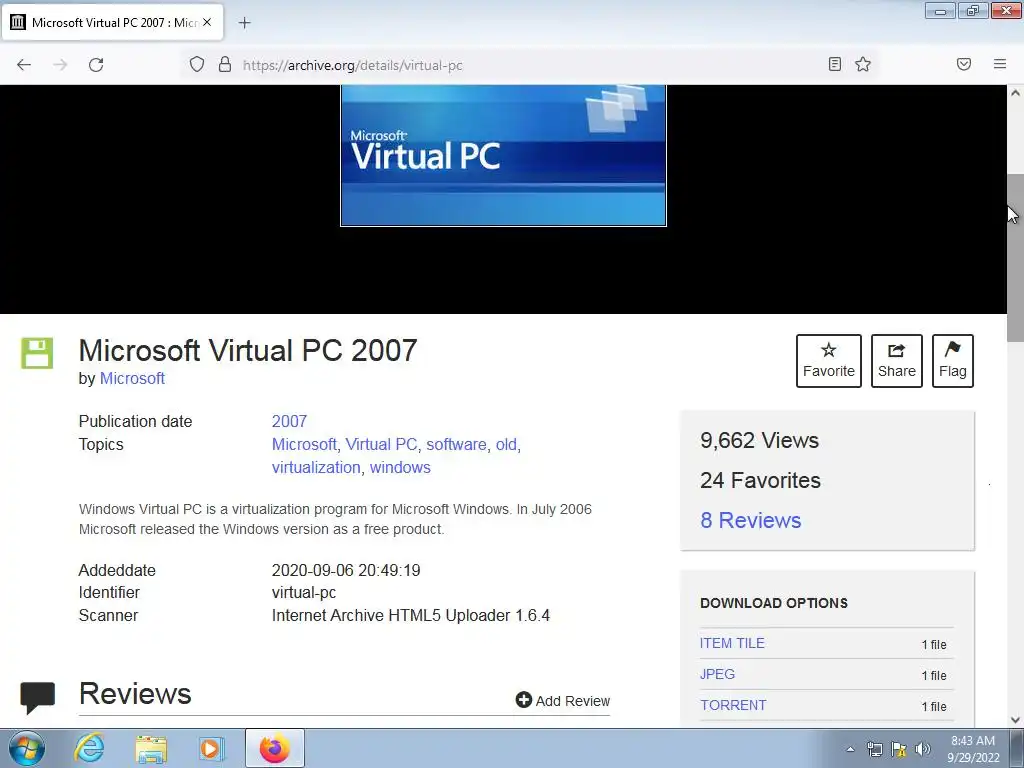Open the 2007 publication date link
This screenshot has height=768, width=1024.
[x=289, y=421]
